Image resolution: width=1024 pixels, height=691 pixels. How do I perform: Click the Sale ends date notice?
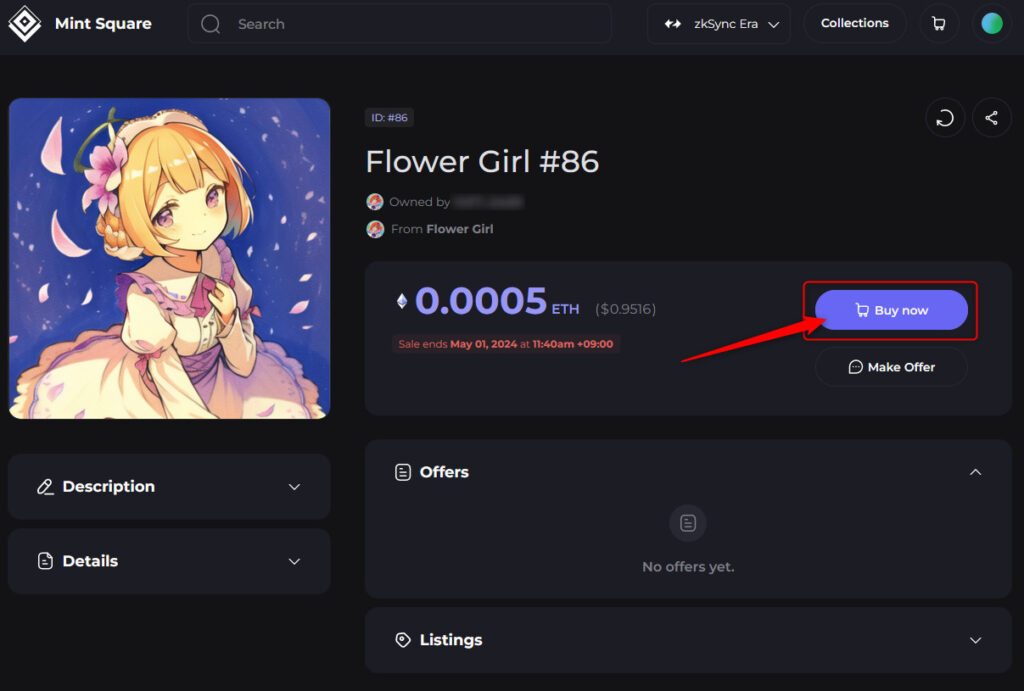pos(505,344)
